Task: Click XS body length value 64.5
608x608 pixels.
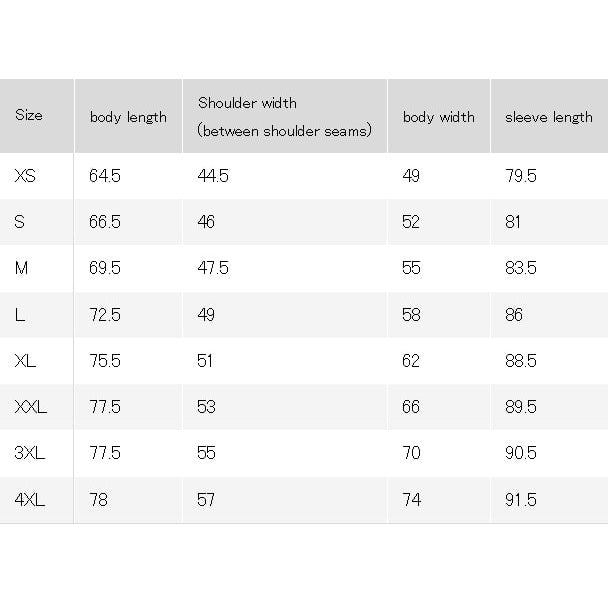Action: (x=105, y=176)
